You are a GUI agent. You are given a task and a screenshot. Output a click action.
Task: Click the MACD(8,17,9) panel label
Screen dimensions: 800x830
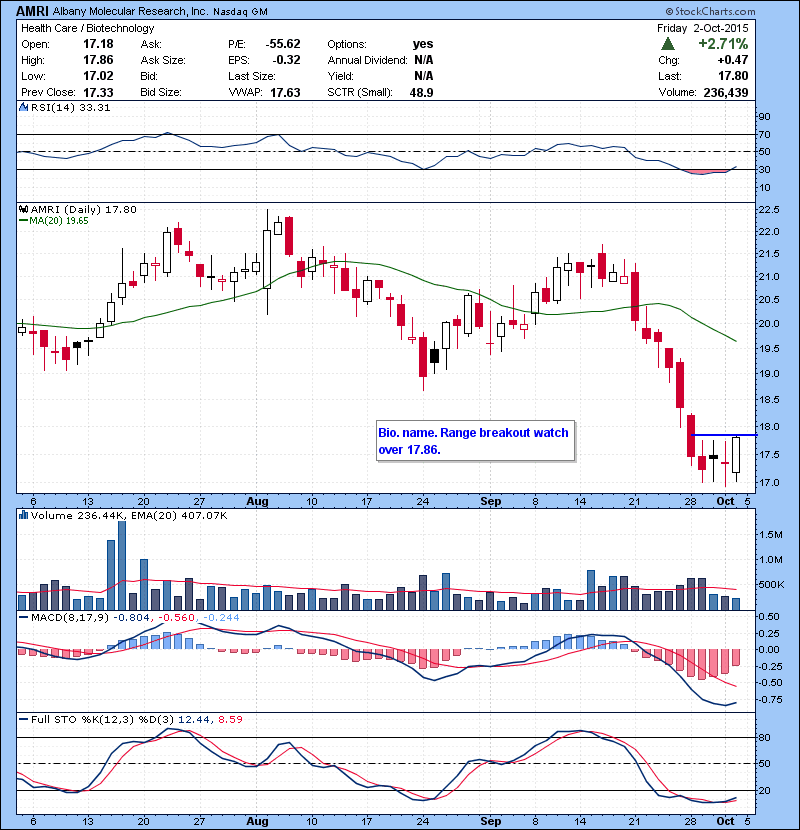coord(70,617)
